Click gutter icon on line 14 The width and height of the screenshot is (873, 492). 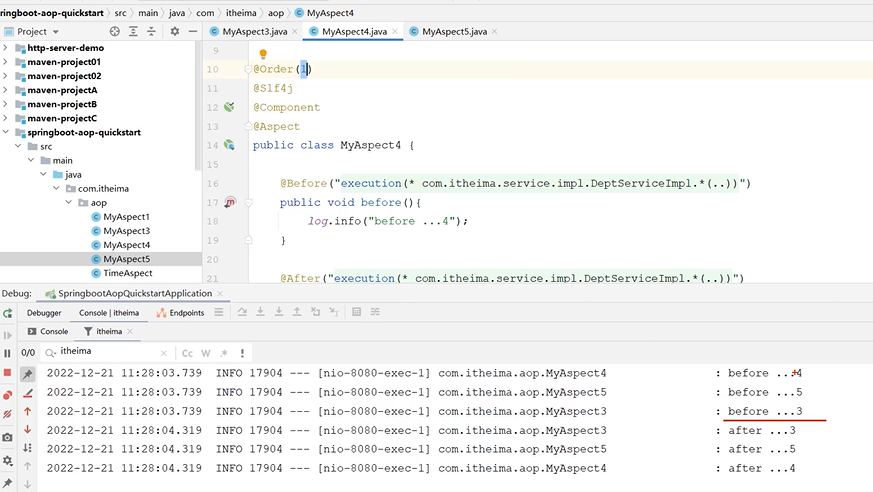[229, 145]
